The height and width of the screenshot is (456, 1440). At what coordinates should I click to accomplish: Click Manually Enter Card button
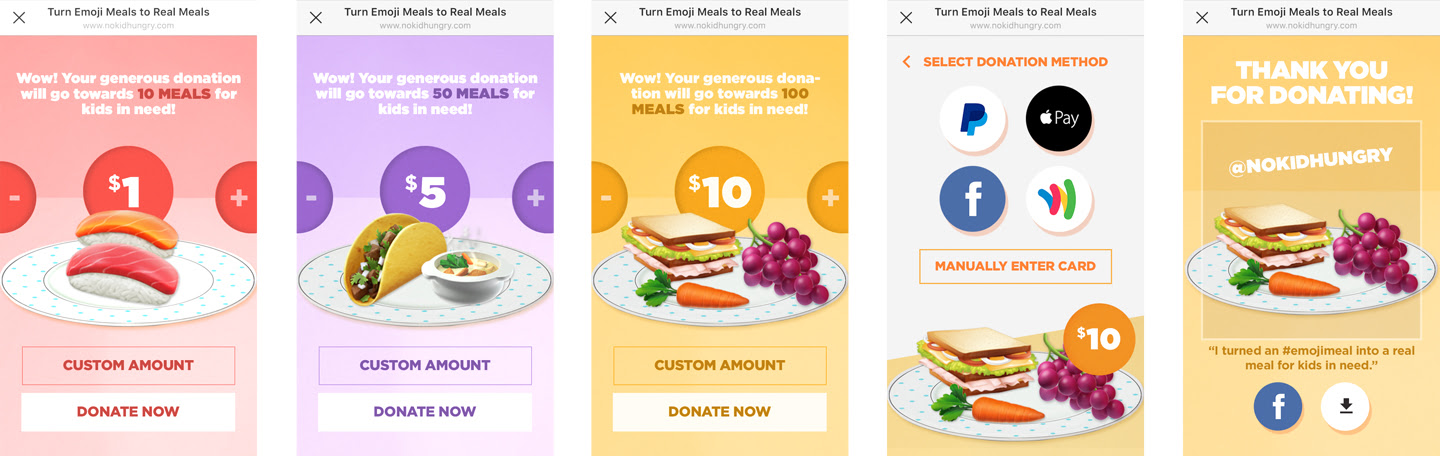1015,266
